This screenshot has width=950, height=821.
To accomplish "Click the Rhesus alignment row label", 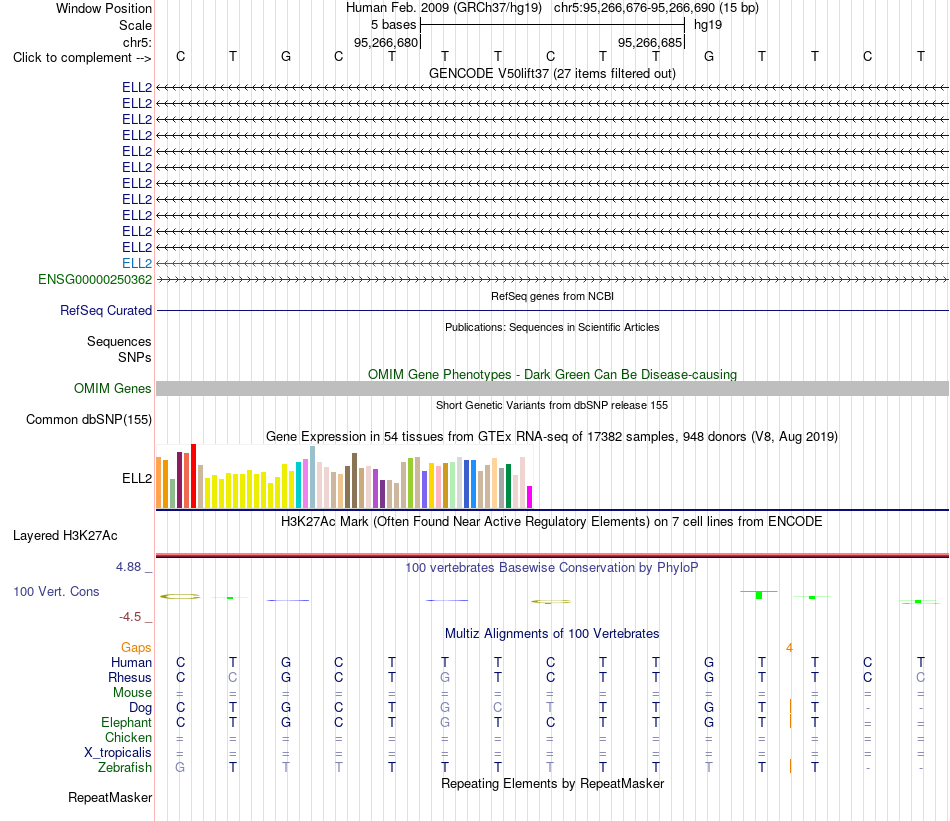I will pos(130,677).
